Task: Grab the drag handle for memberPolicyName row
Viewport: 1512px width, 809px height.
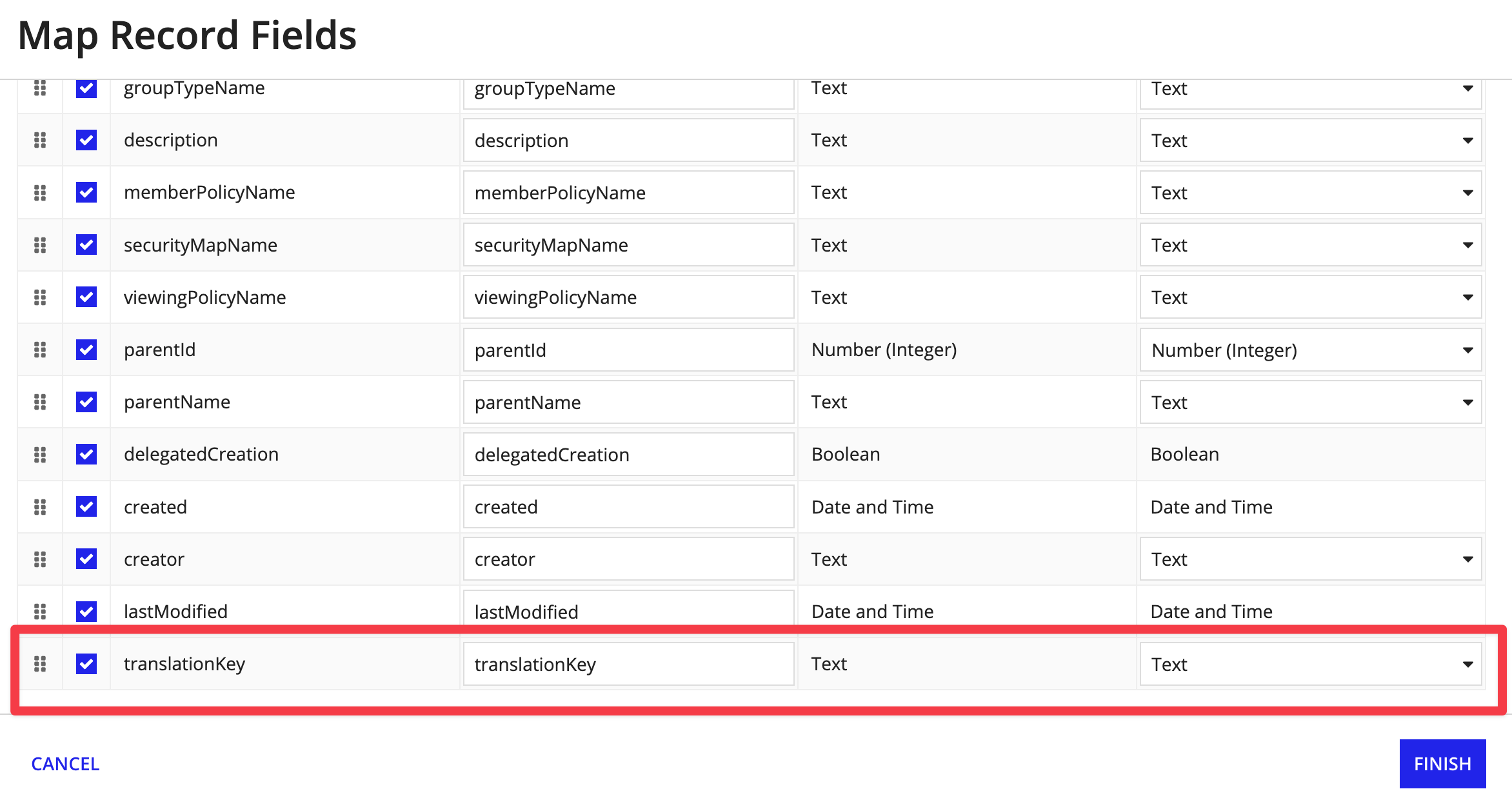Action: 40,192
